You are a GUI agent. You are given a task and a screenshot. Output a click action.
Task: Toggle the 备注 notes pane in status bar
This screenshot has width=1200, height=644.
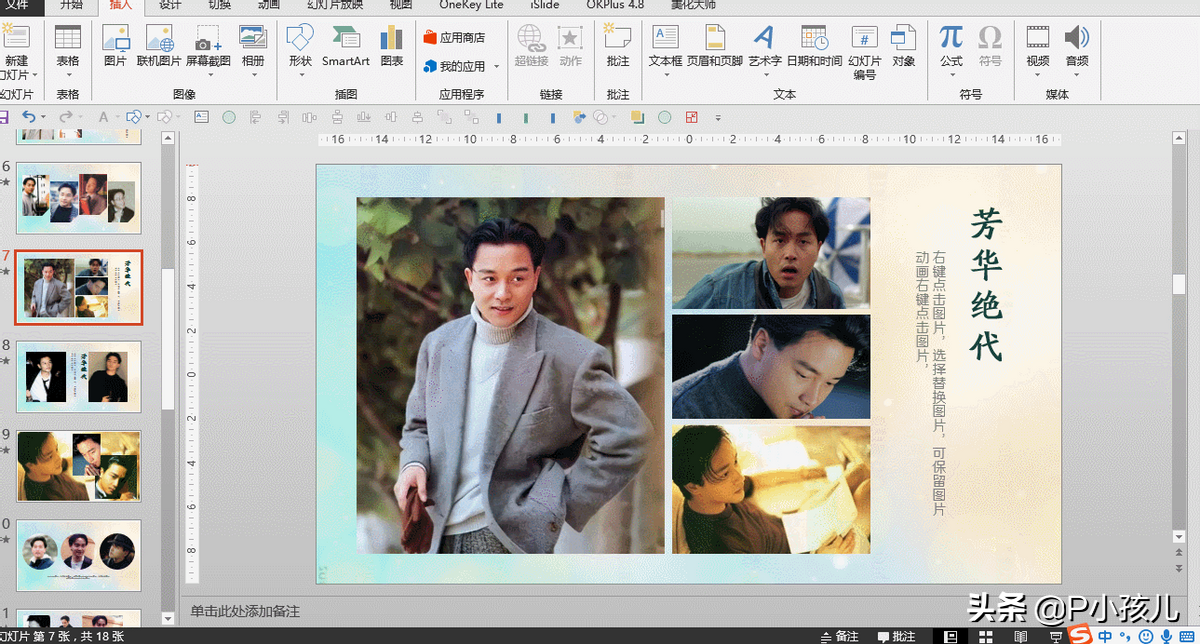pyautogui.click(x=838, y=636)
